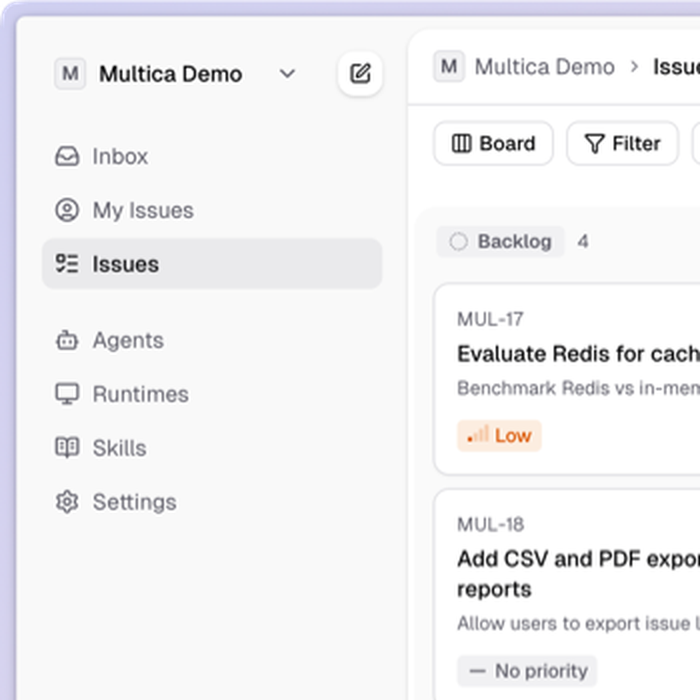Click the Agents robot icon

pyautogui.click(x=67, y=340)
